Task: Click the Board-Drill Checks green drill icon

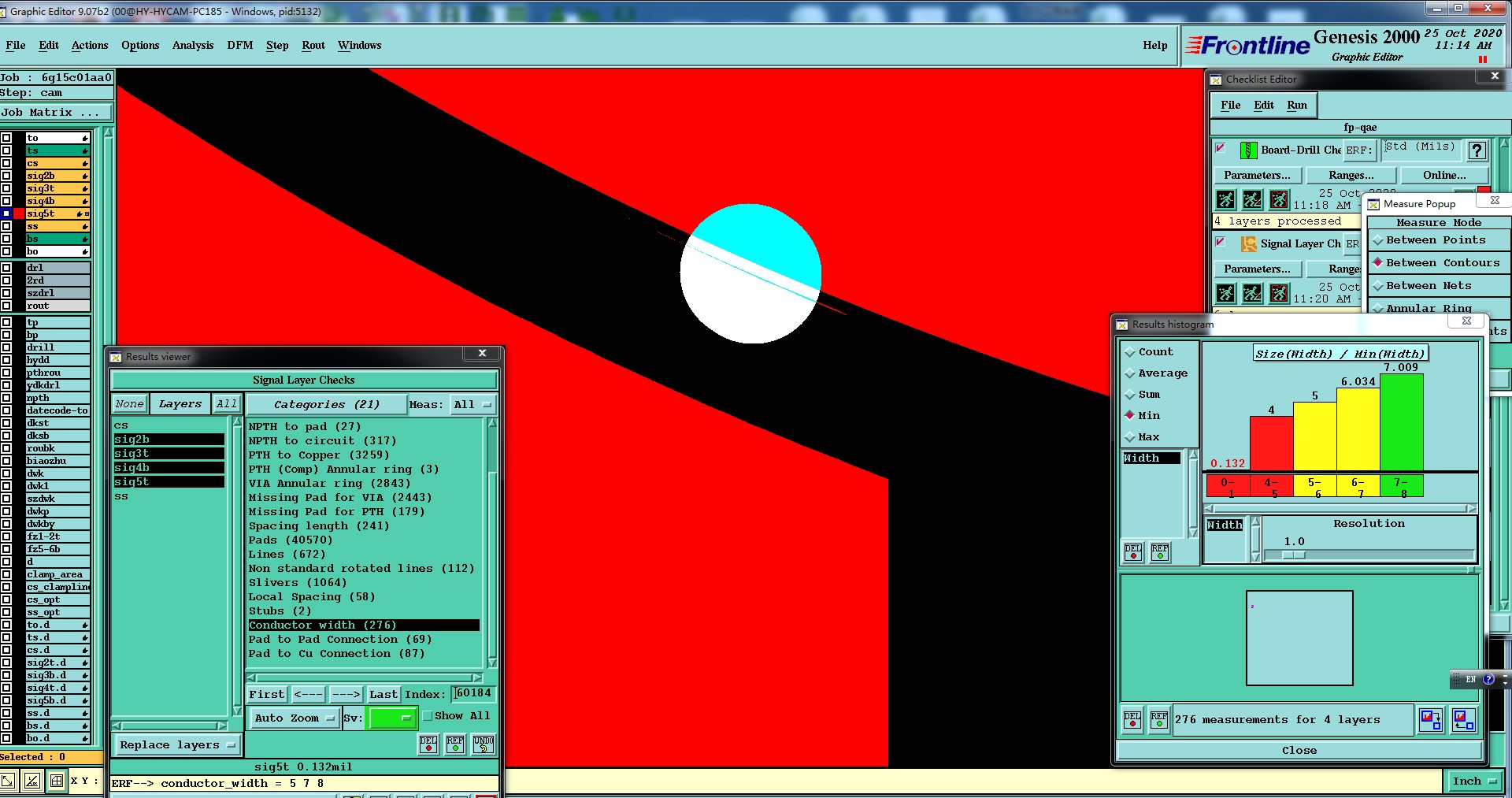Action: click(x=1248, y=150)
